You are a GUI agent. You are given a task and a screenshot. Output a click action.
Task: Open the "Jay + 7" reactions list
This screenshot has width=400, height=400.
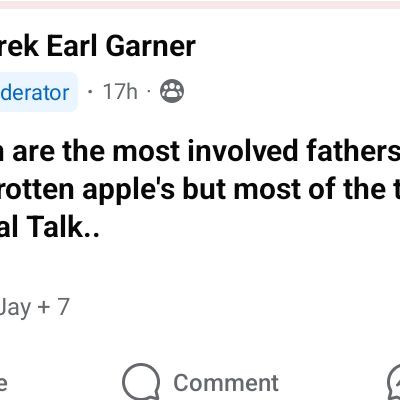pyautogui.click(x=34, y=307)
